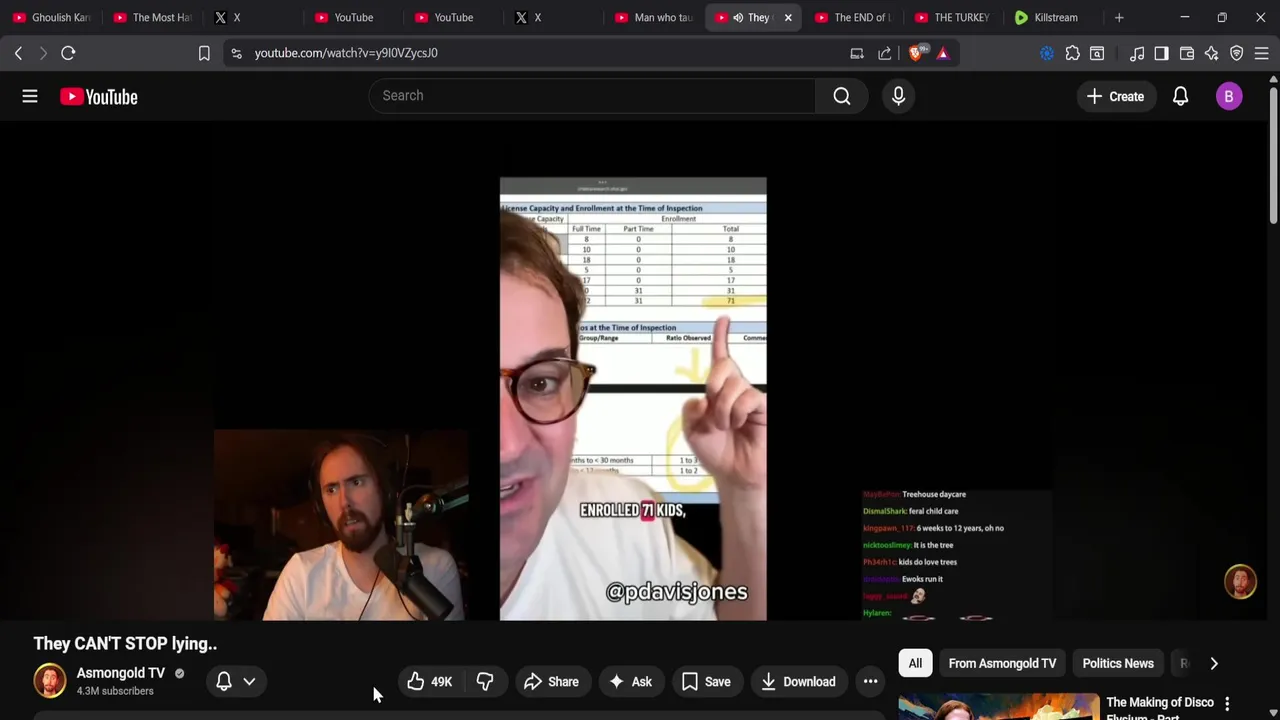The image size is (1280, 720).
Task: Open Leo AI sparkle icon
Action: point(1212,53)
